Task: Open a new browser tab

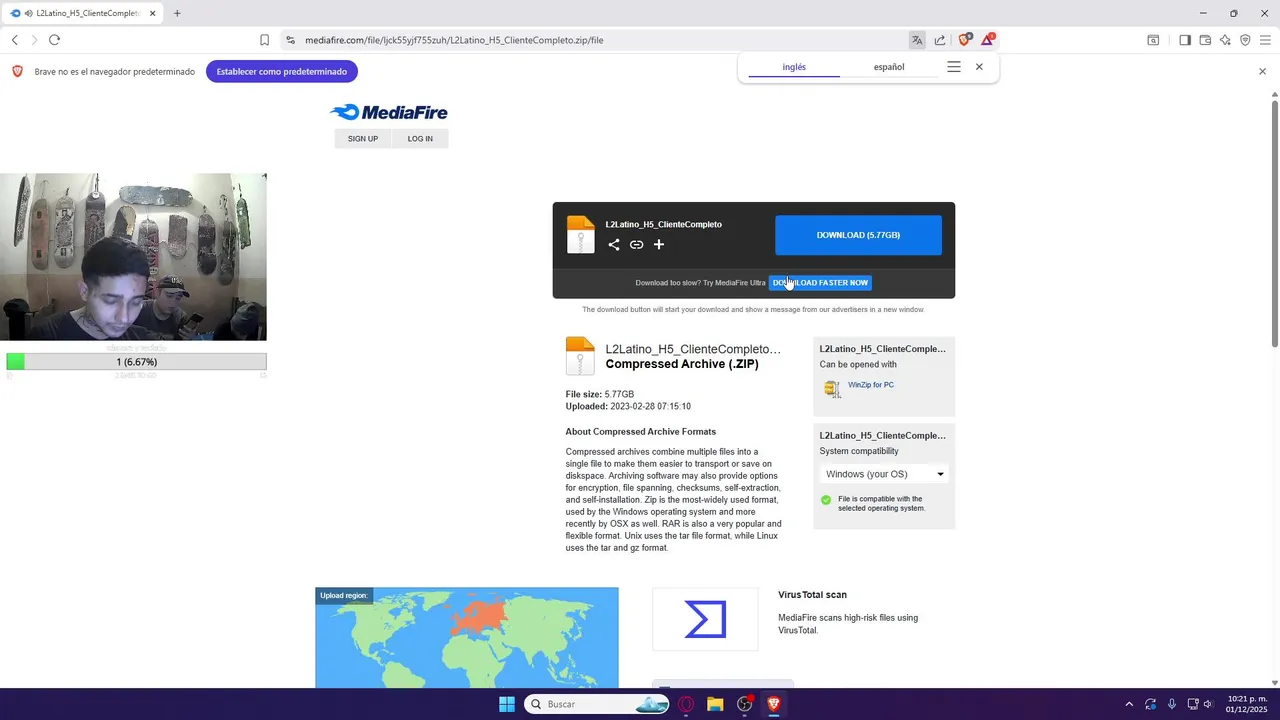Action: click(x=177, y=13)
